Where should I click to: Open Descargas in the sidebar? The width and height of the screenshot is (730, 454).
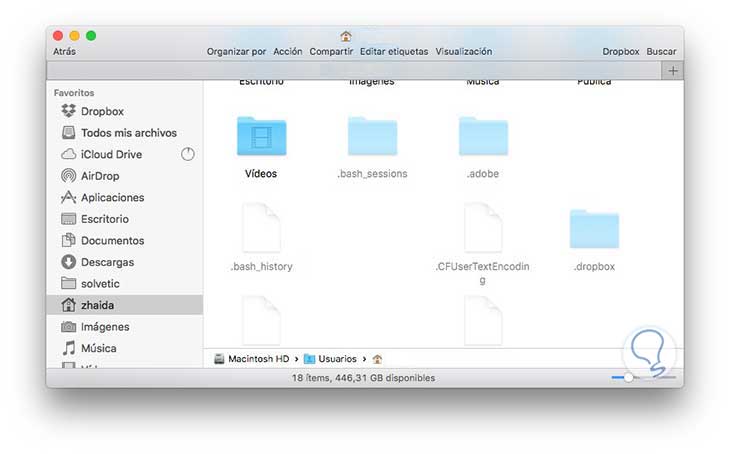tap(125, 262)
